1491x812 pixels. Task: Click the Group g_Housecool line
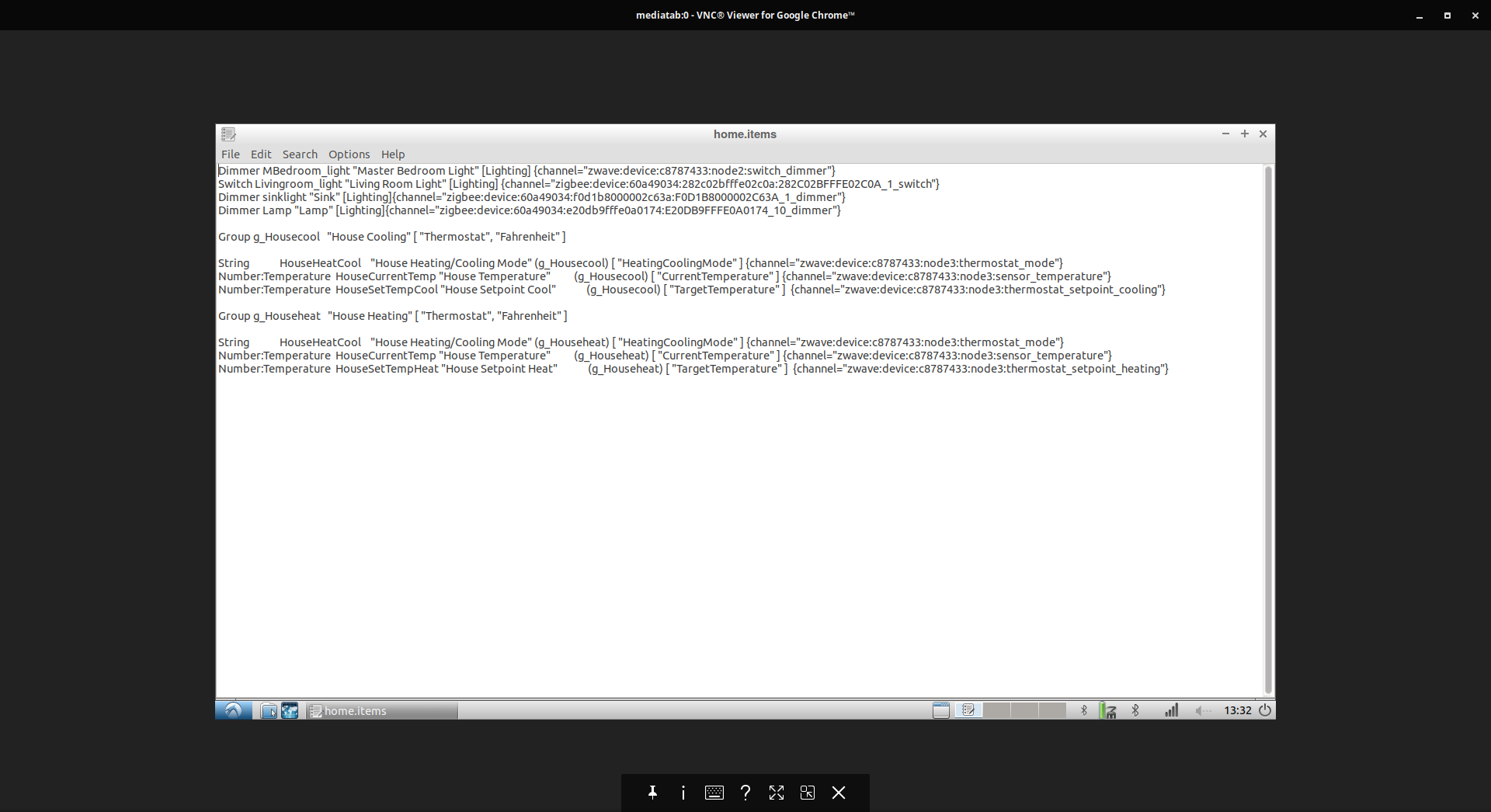point(392,237)
